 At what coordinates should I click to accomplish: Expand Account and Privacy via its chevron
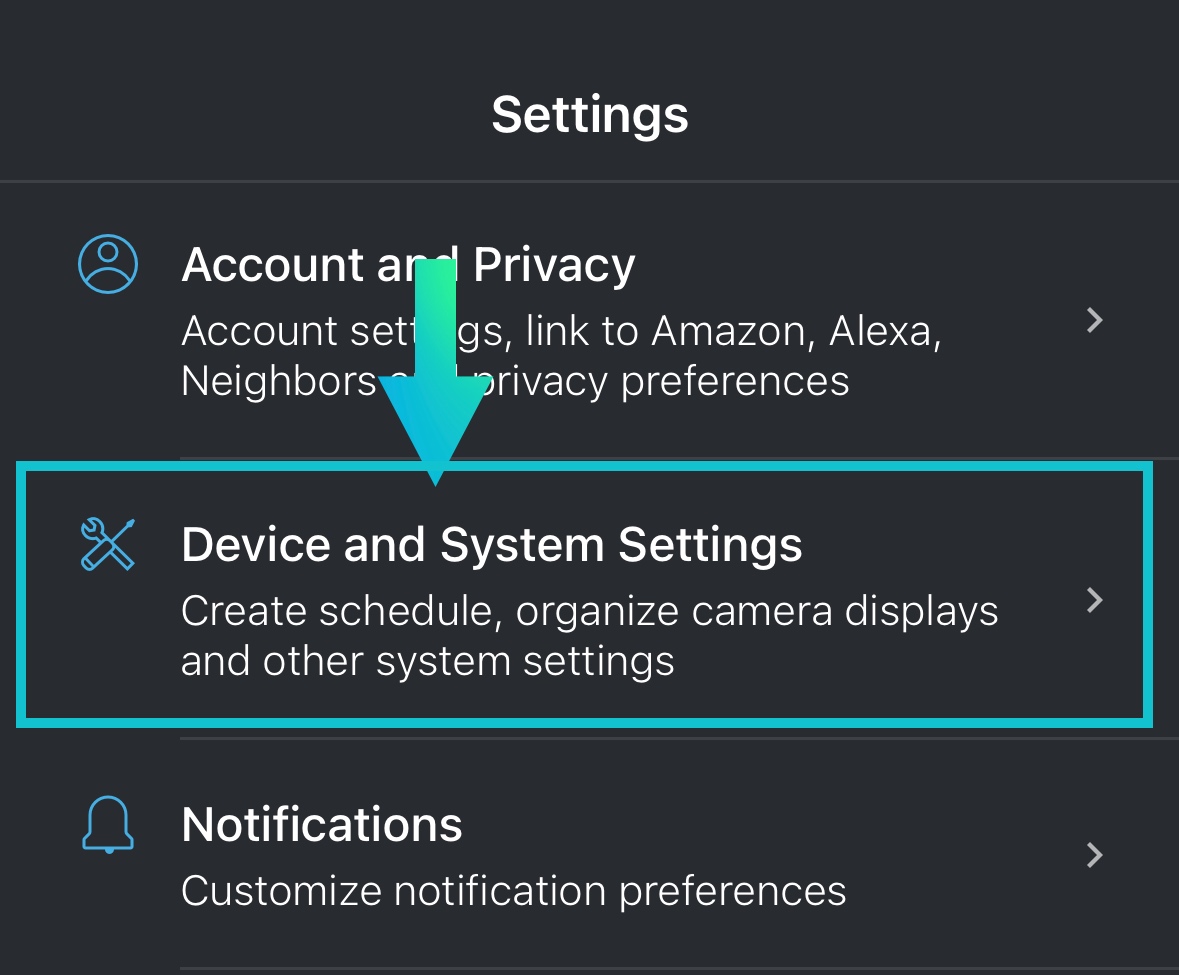[x=1095, y=320]
